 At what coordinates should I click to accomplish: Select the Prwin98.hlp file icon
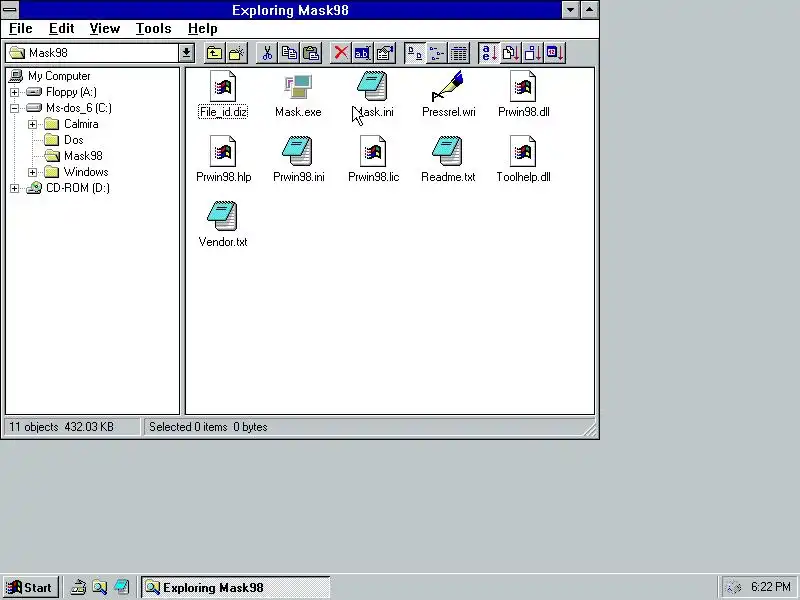click(x=223, y=151)
